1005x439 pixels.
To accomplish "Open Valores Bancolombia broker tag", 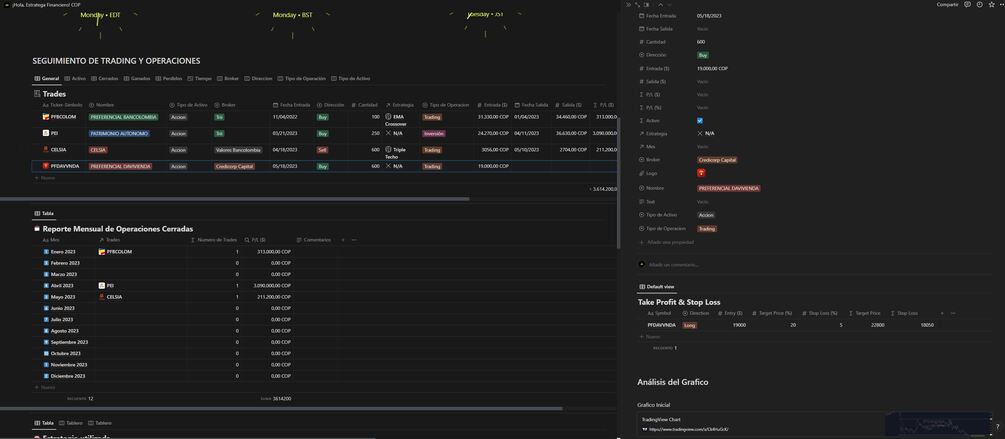I will point(238,149).
